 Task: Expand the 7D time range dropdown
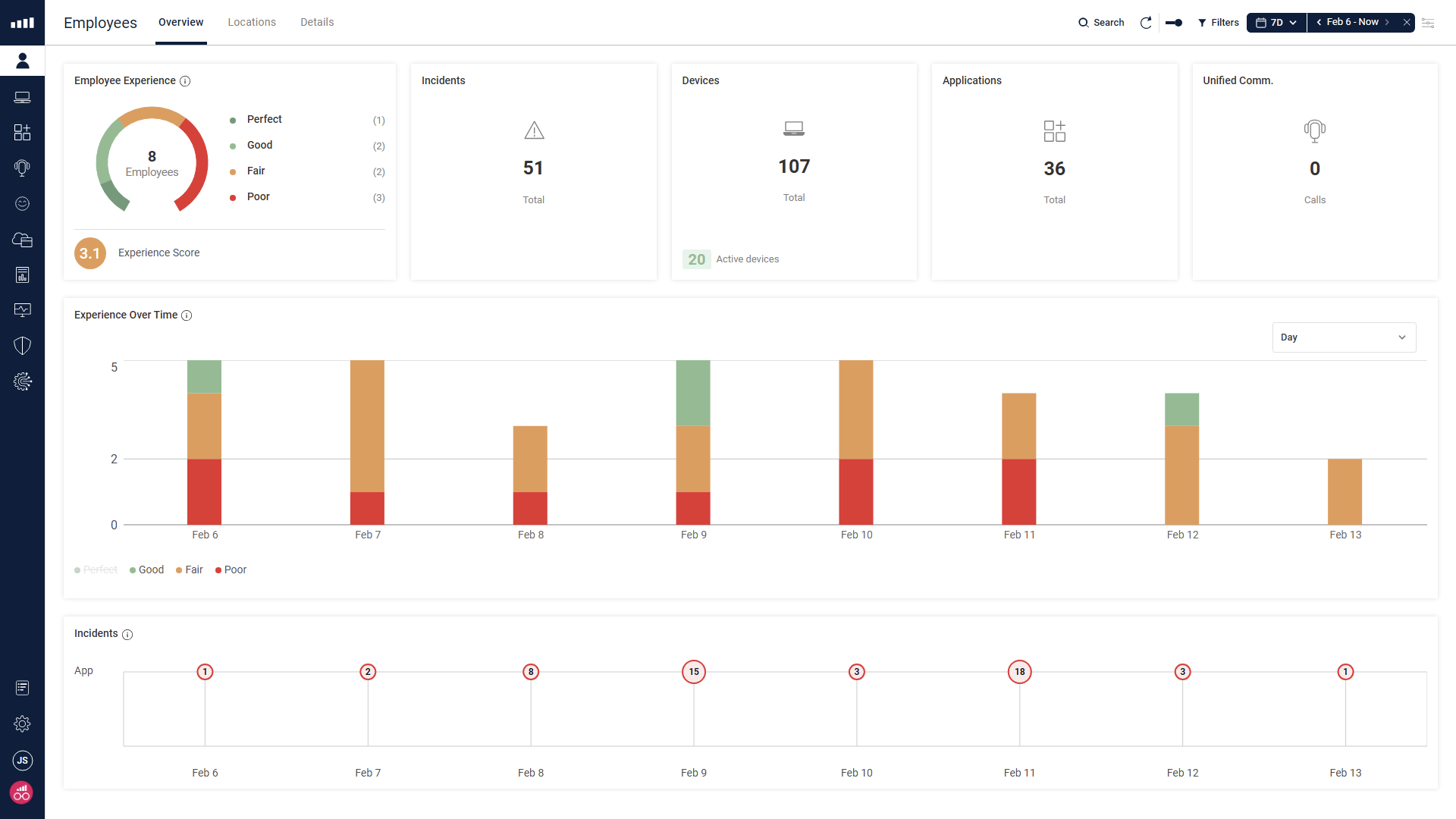tap(1277, 23)
